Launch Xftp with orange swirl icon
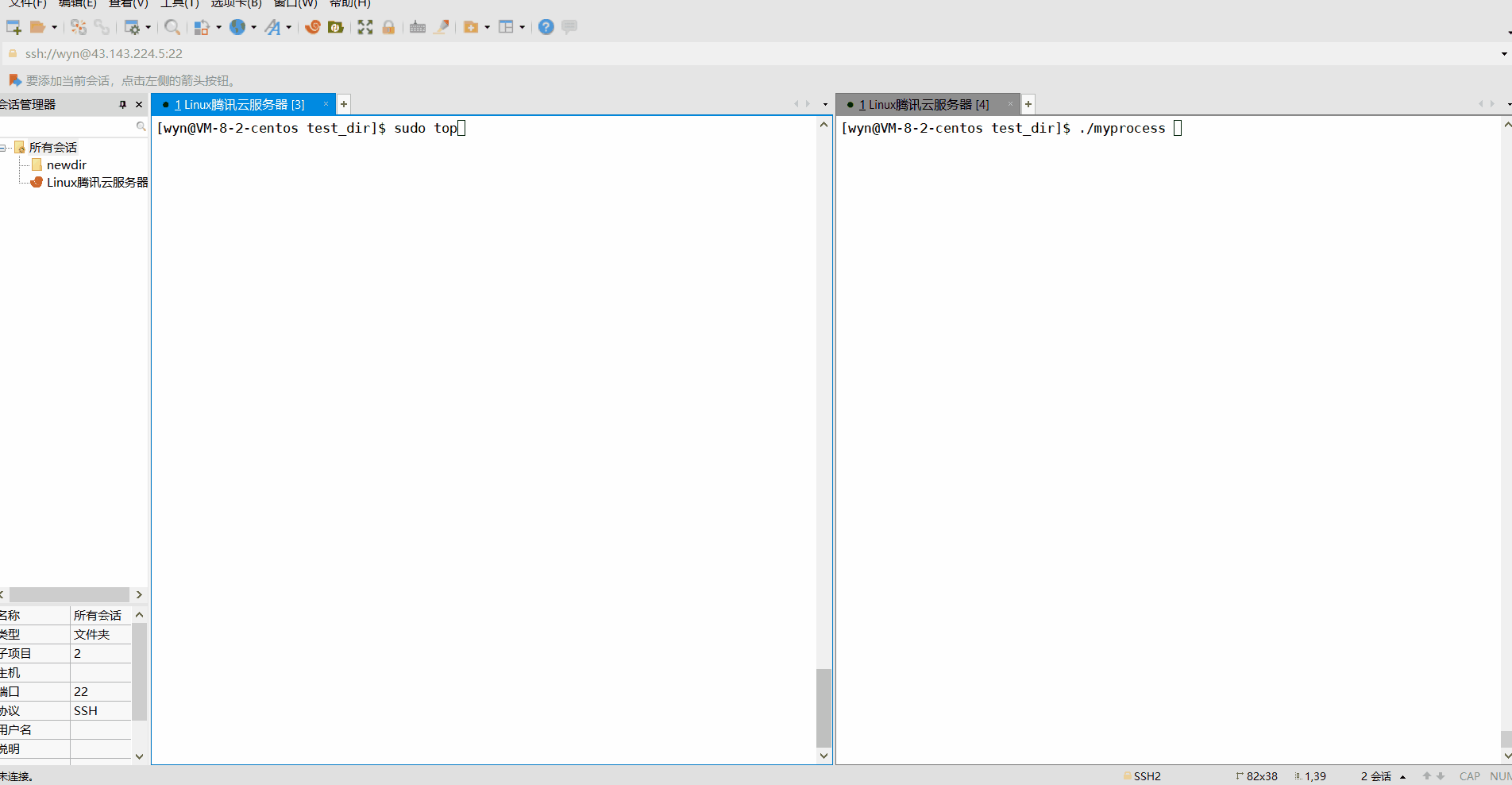Image resolution: width=1512 pixels, height=785 pixels. coord(313,27)
